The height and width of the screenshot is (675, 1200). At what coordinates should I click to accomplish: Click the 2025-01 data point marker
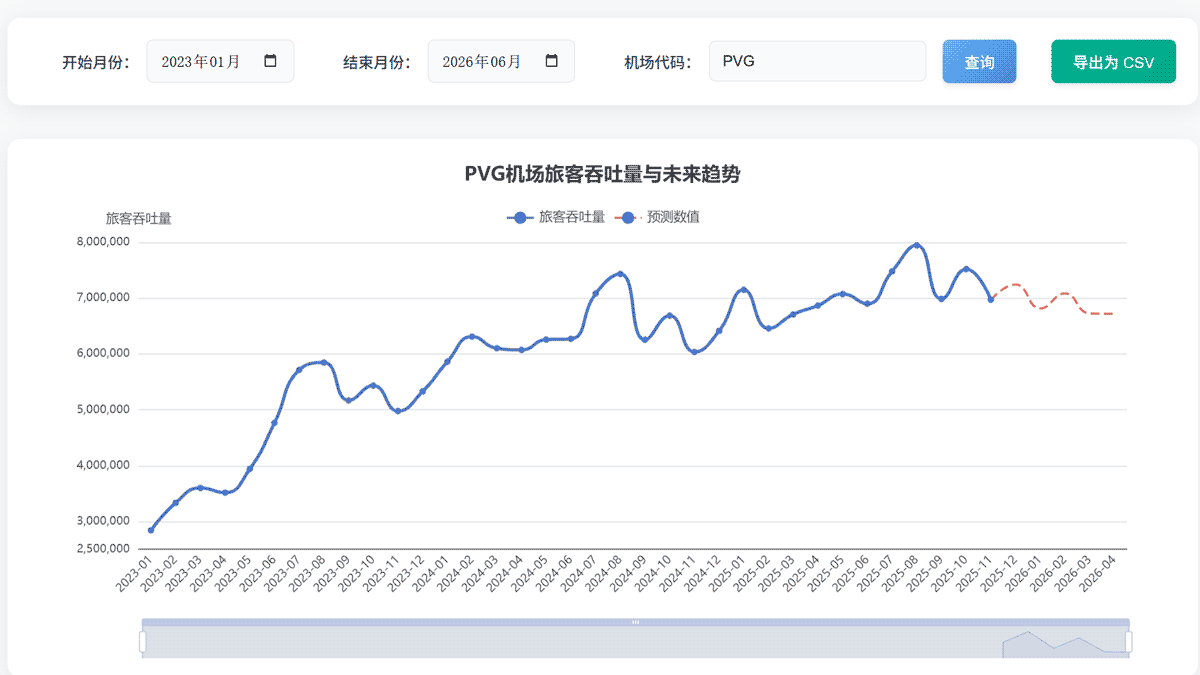click(x=743, y=290)
